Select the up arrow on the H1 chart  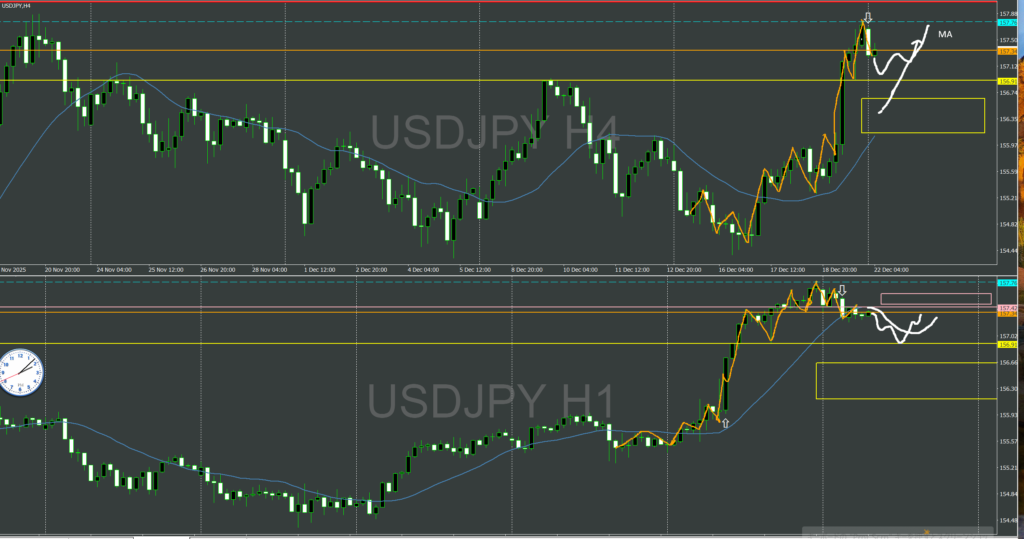tap(724, 423)
